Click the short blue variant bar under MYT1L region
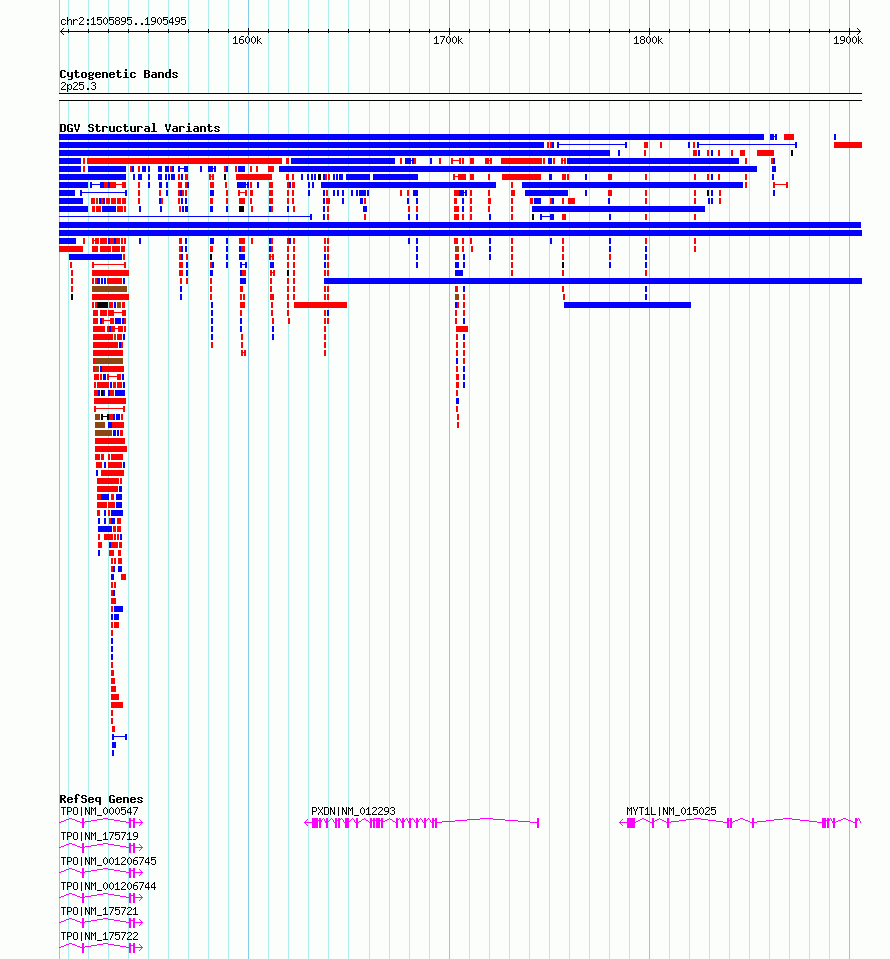Viewport: 890px width, 959px height. coord(627,305)
